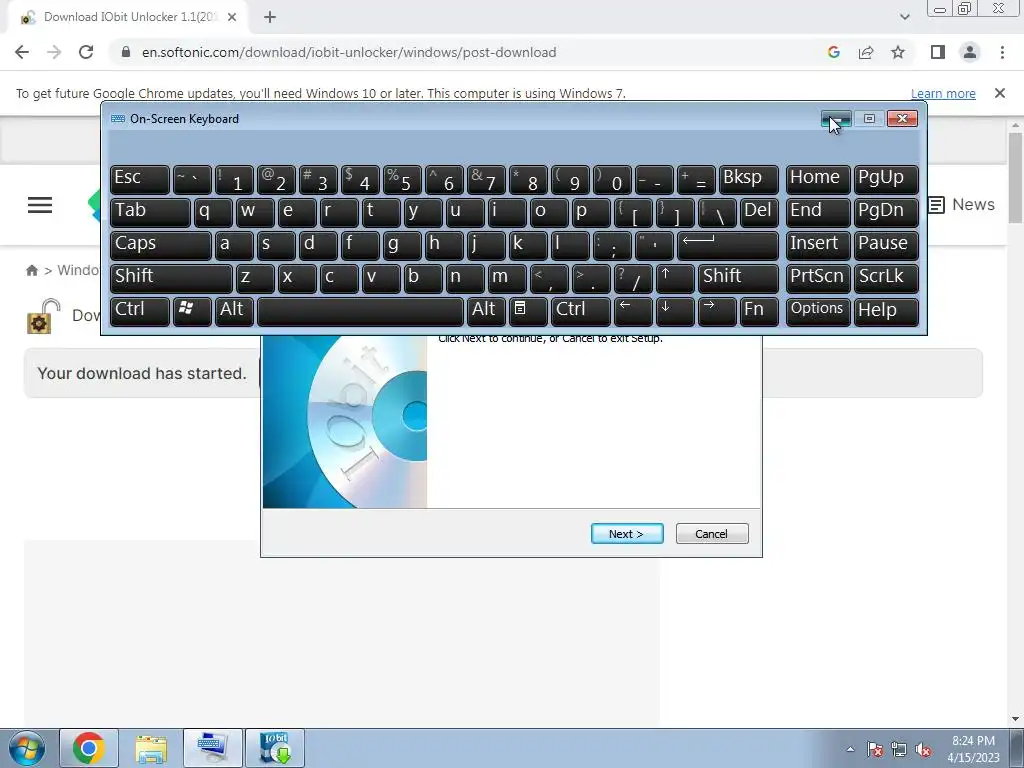
Task: Open News section on Softonic
Action: tap(962, 204)
